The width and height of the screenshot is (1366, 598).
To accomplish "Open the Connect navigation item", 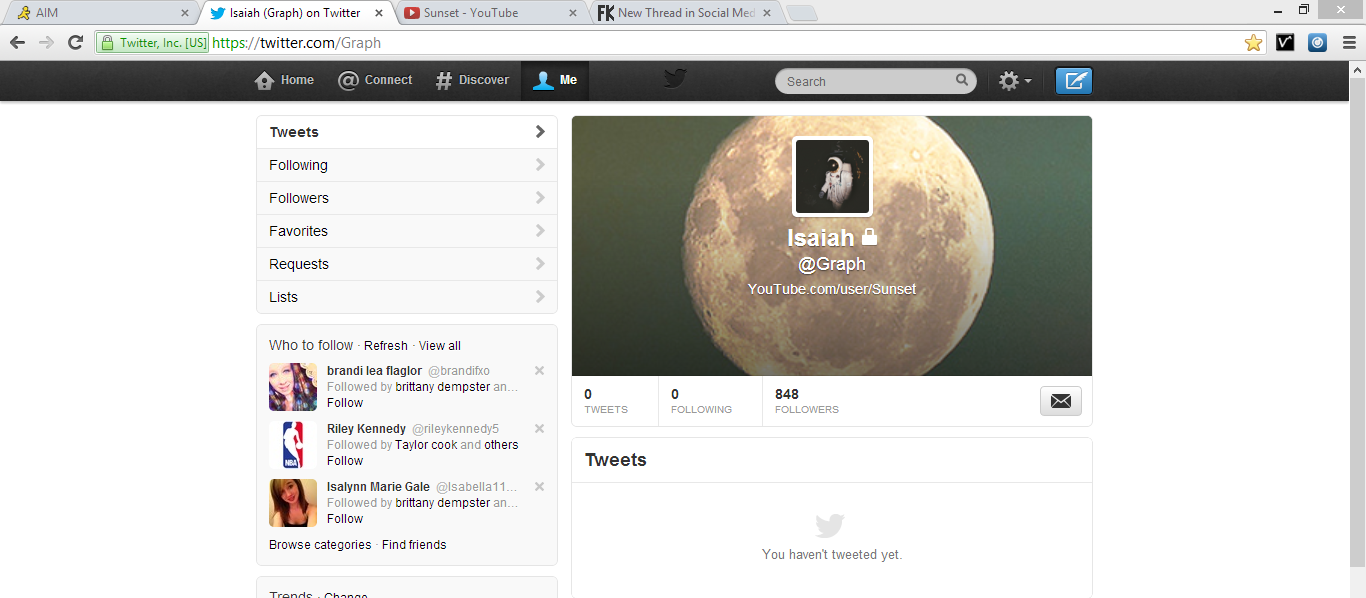I will pyautogui.click(x=375, y=80).
